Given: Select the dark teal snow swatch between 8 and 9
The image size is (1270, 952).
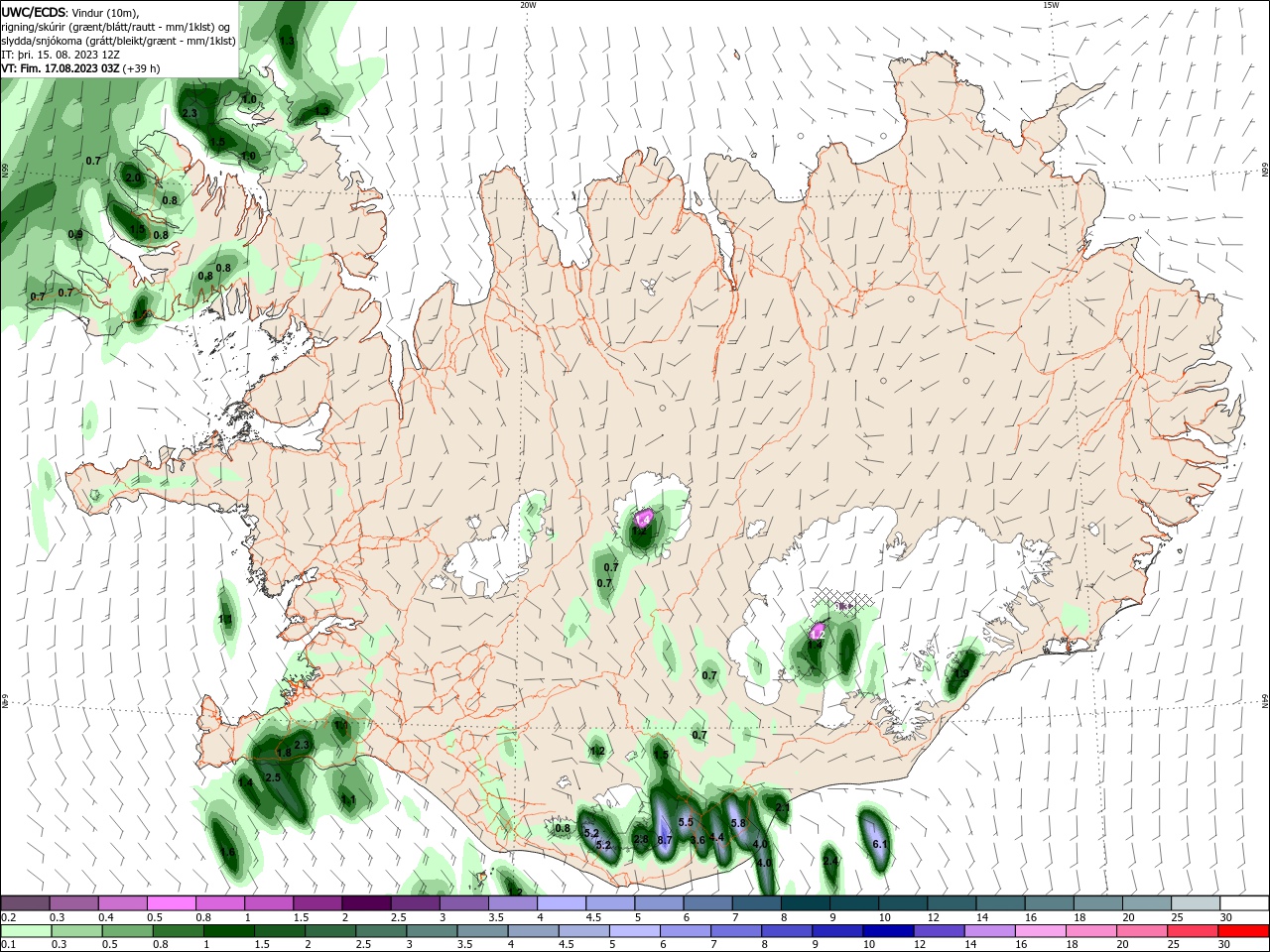Looking at the screenshot, I should tap(807, 903).
